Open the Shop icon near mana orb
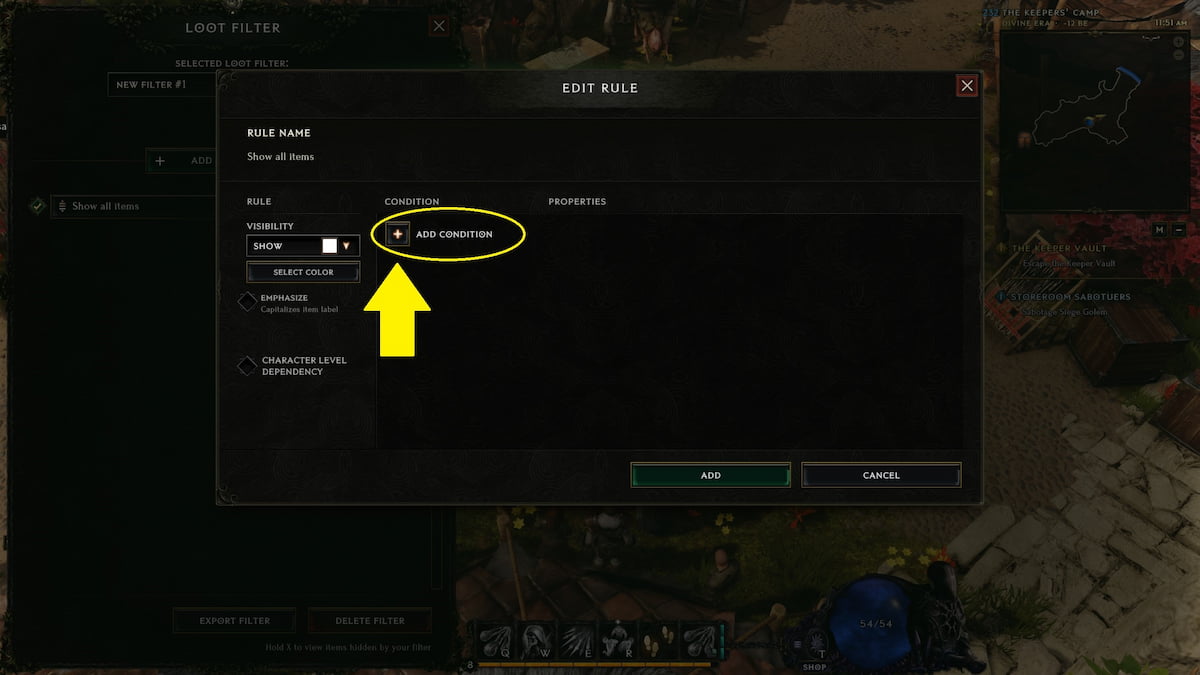1200x675 pixels. coord(815,646)
